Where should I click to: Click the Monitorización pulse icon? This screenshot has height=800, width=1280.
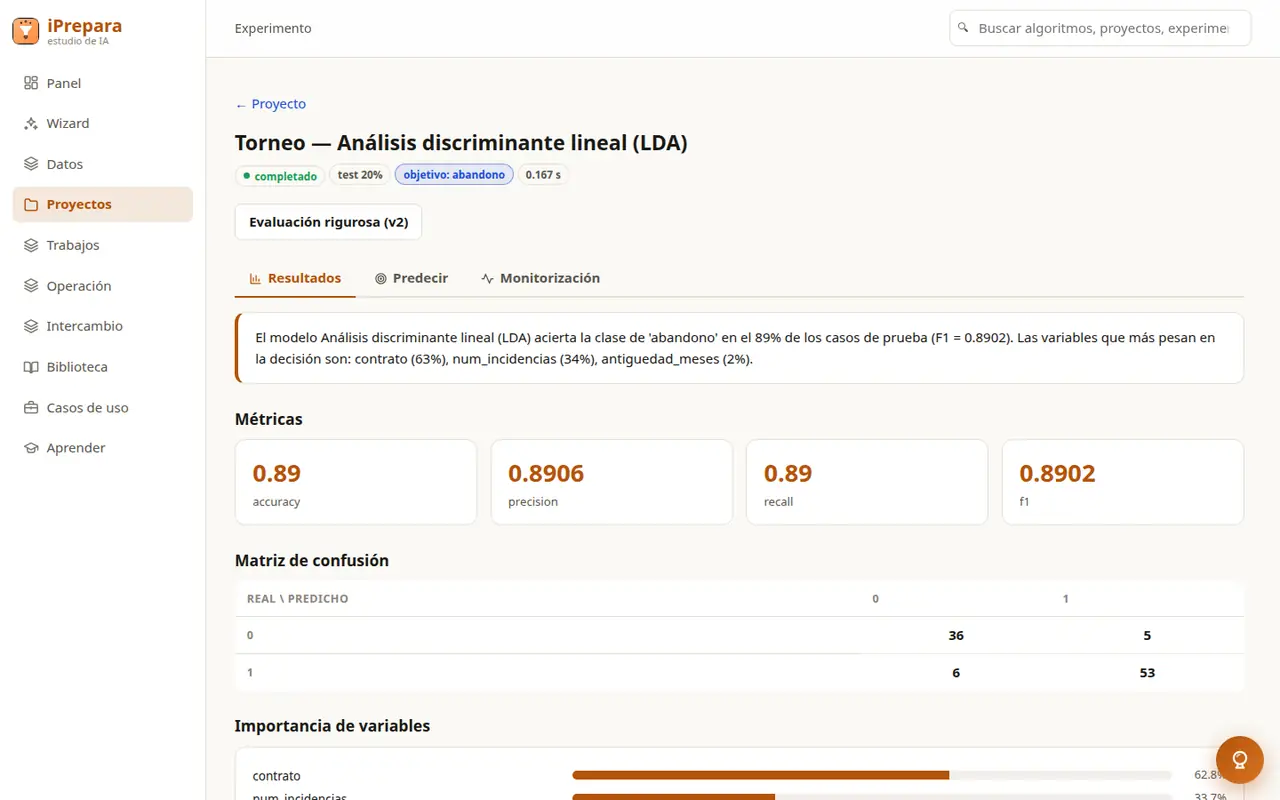coord(487,279)
